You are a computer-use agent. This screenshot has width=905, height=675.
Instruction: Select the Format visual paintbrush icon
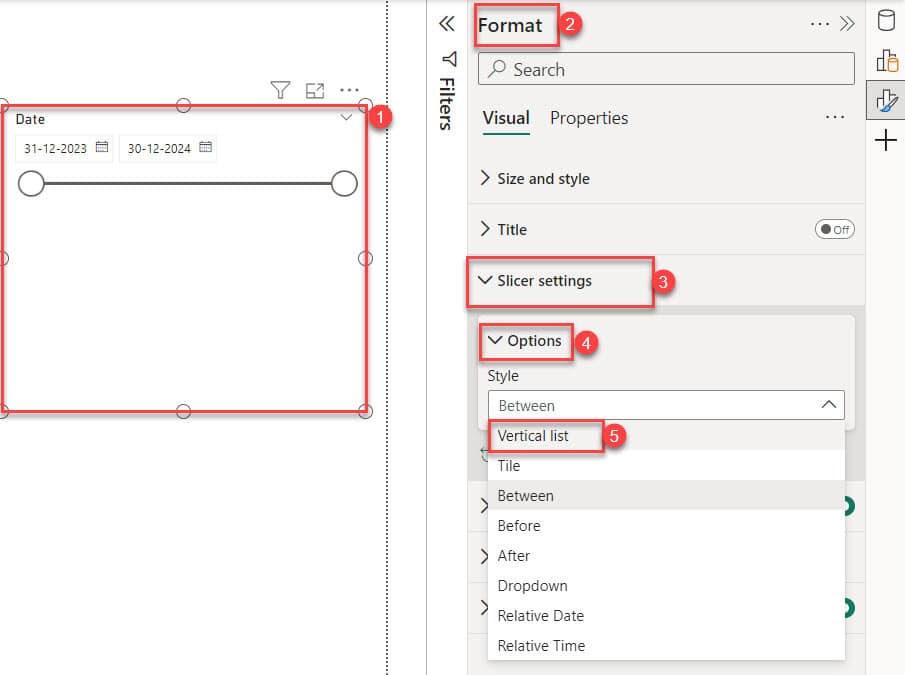click(887, 100)
